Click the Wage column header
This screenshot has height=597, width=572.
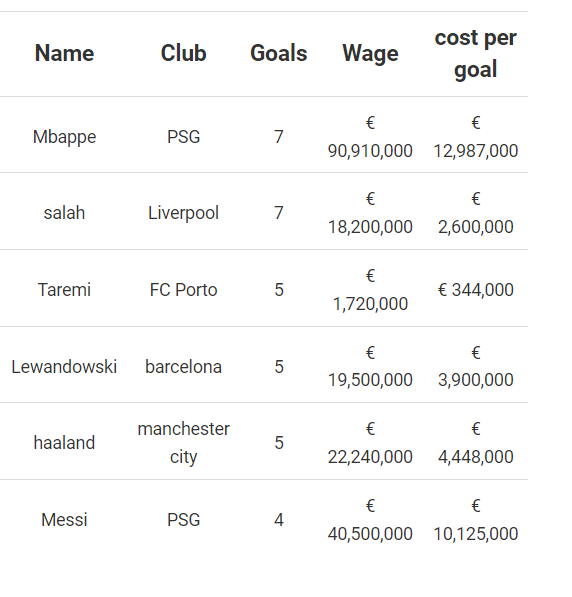click(370, 54)
